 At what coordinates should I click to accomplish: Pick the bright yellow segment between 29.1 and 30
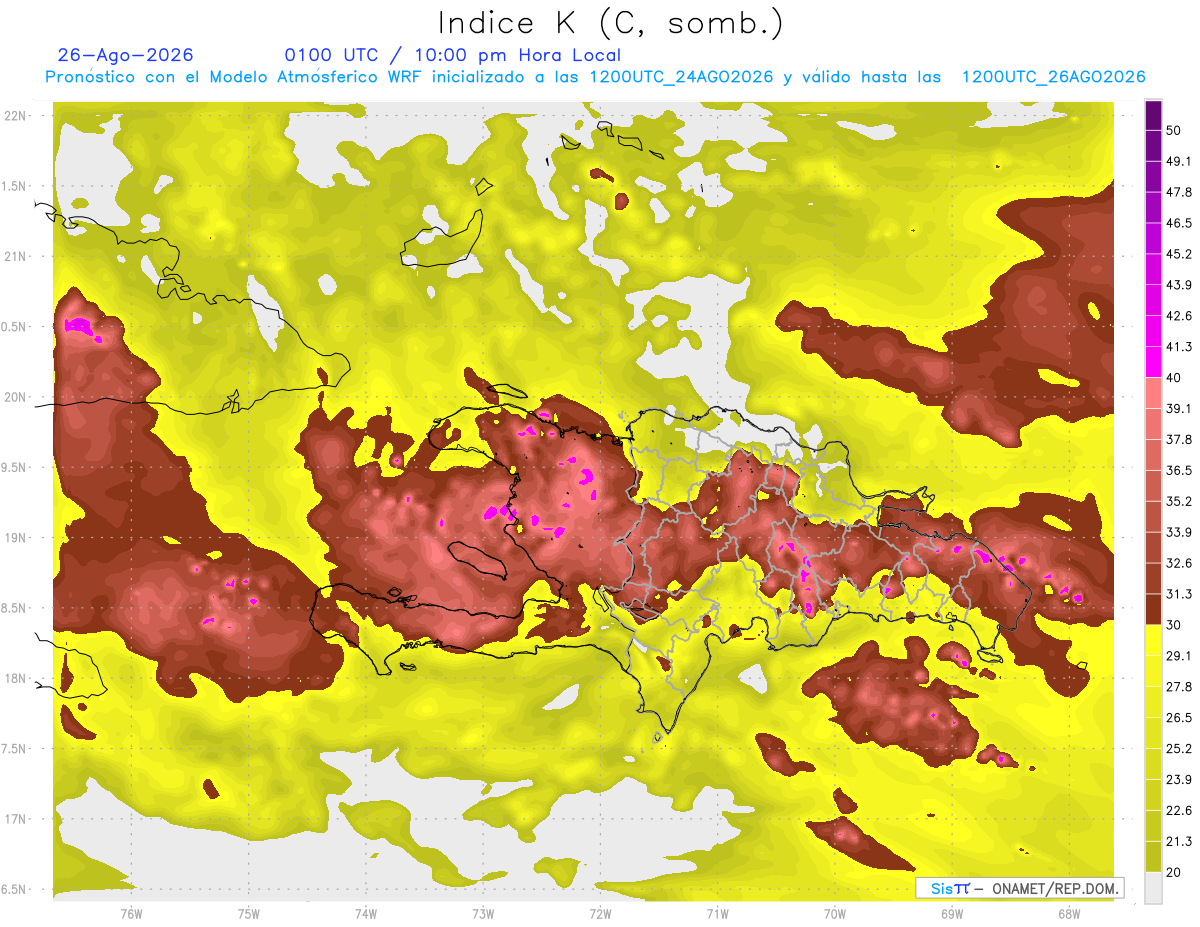click(1153, 640)
